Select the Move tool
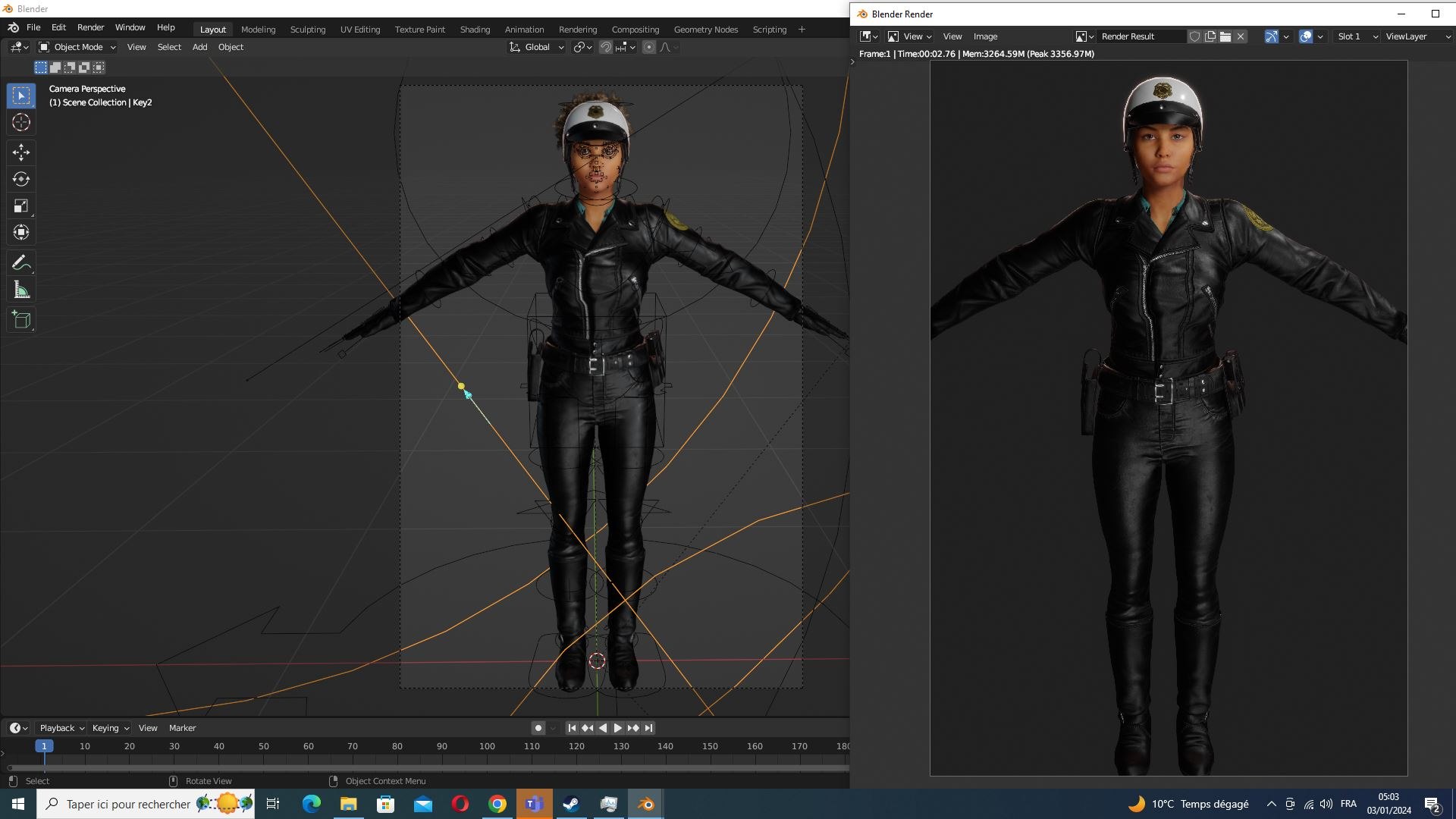 tap(21, 152)
